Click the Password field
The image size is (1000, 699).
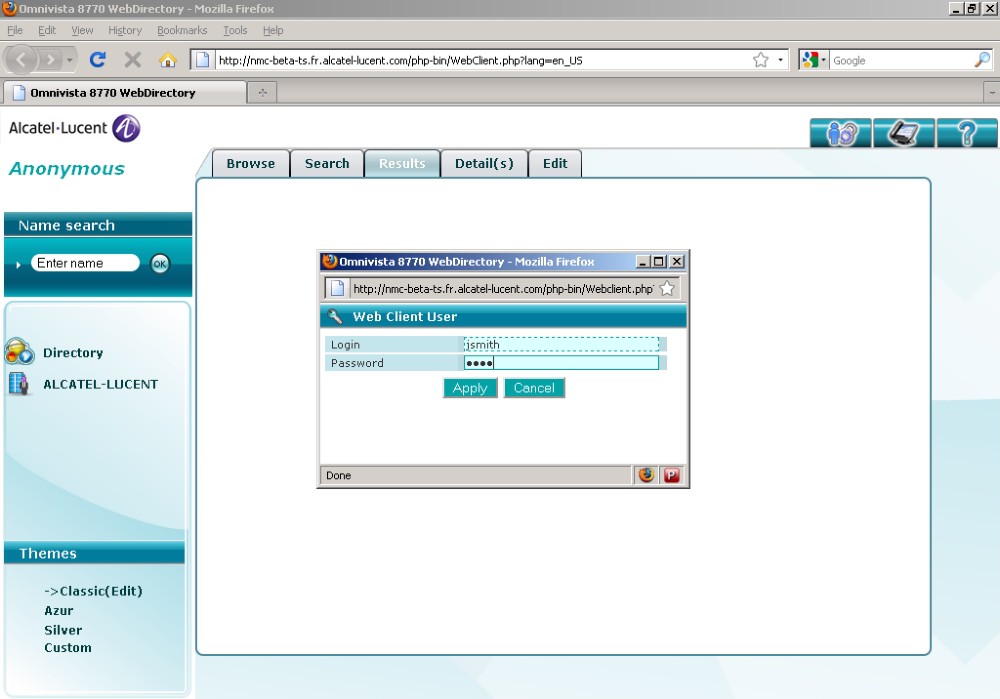click(x=561, y=363)
